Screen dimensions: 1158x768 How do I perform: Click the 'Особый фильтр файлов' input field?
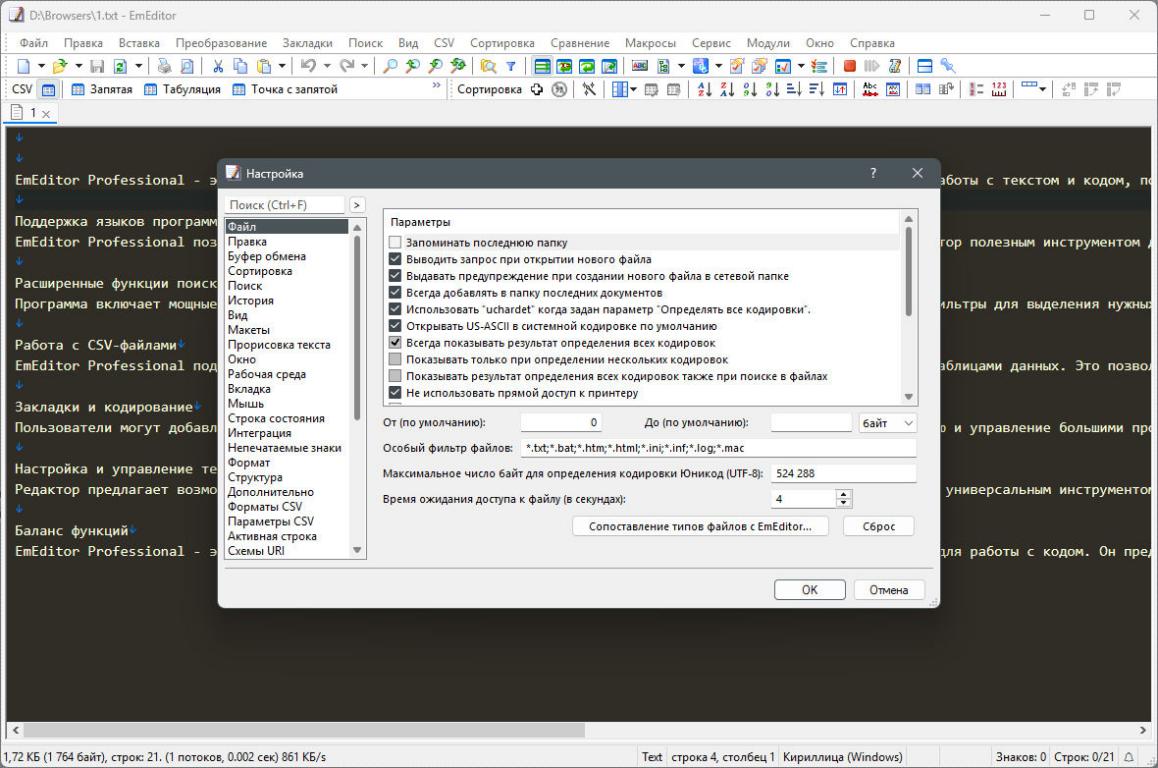[x=718, y=448]
